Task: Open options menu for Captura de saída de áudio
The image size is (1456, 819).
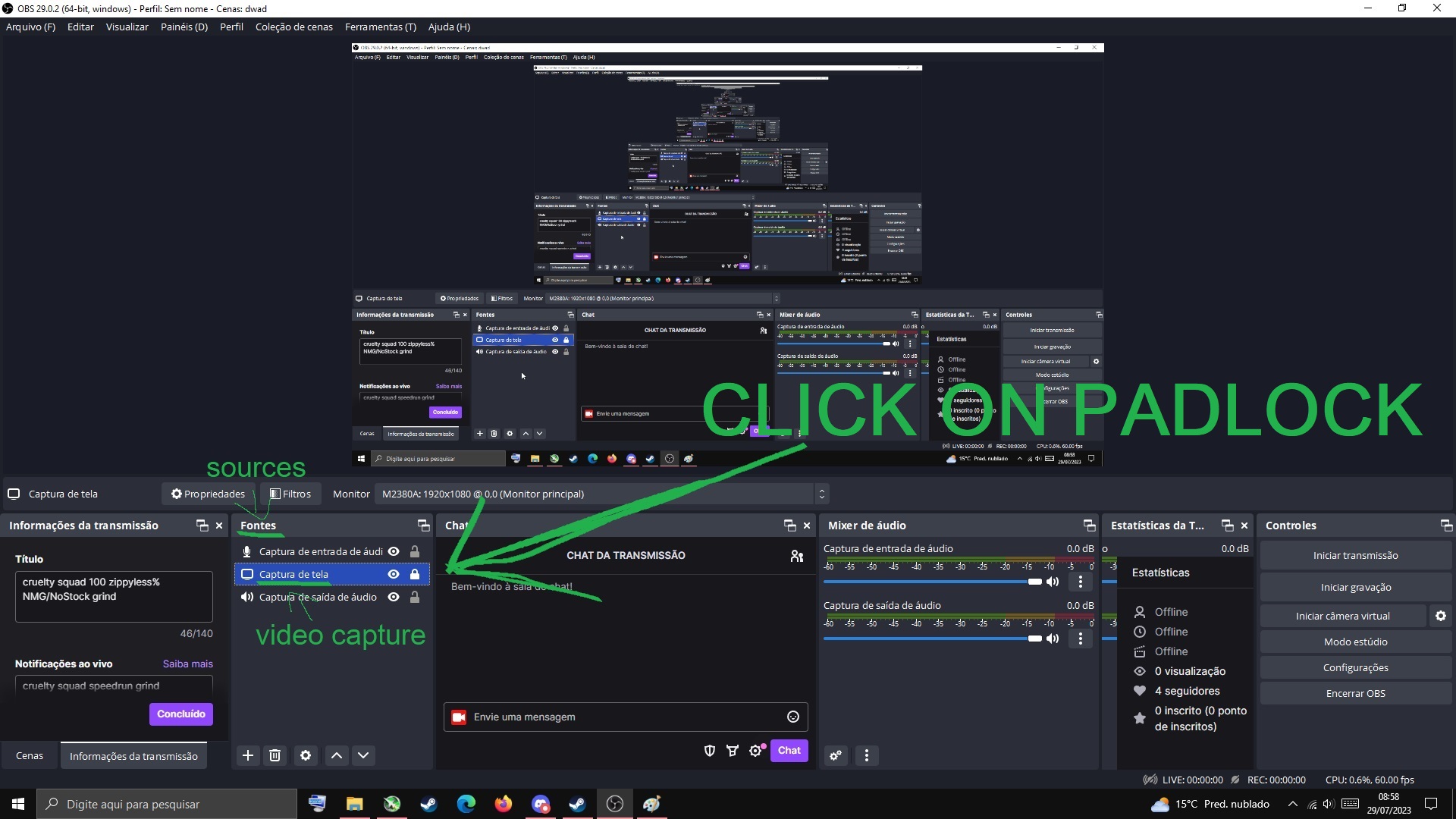Action: tap(1081, 639)
